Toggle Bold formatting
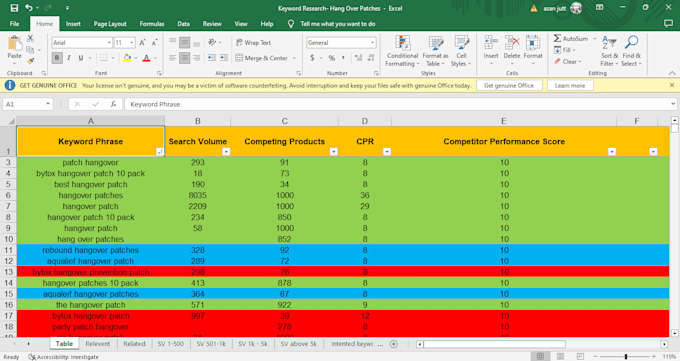Screen dimensions: 680x361 coord(57,58)
